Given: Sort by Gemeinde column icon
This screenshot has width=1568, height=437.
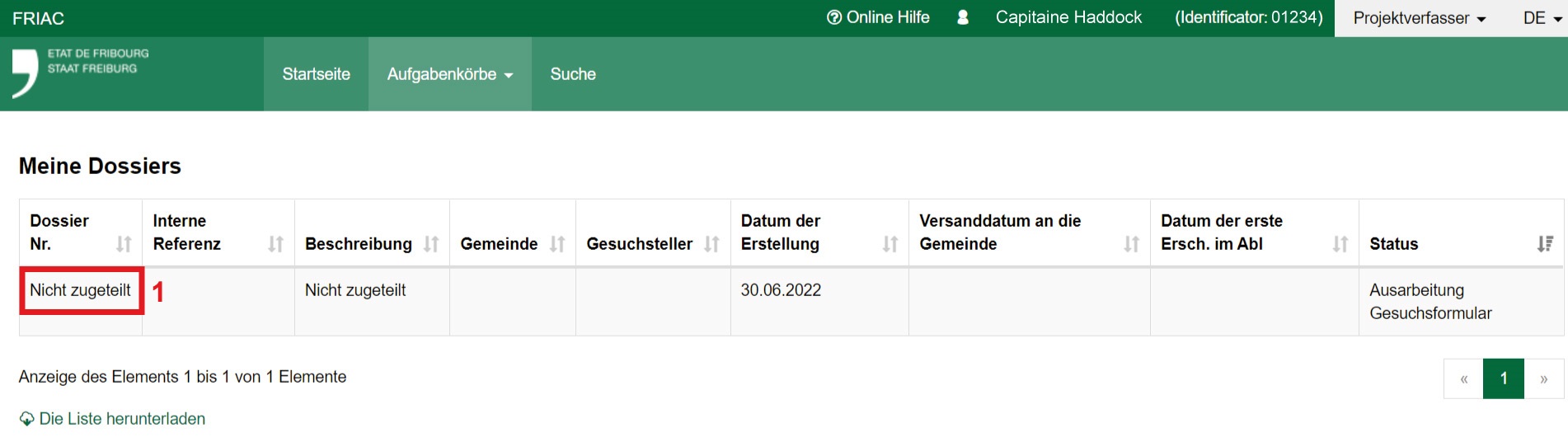Looking at the screenshot, I should 557,244.
